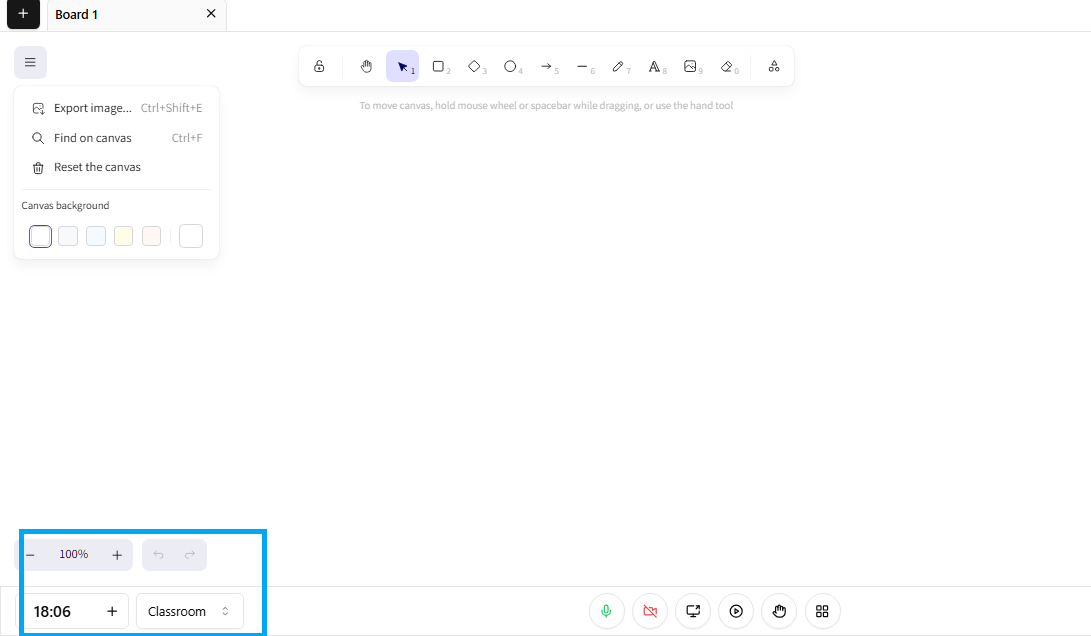Switch to the Board 1 tab

(x=77, y=14)
